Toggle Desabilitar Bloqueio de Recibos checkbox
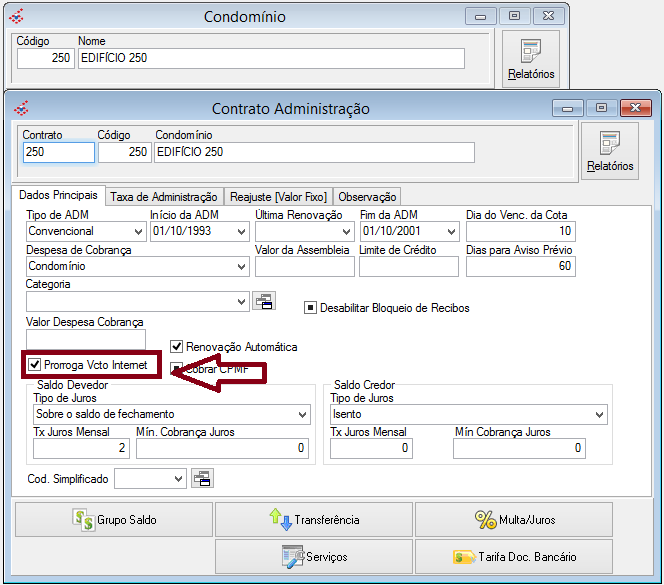 [x=311, y=308]
